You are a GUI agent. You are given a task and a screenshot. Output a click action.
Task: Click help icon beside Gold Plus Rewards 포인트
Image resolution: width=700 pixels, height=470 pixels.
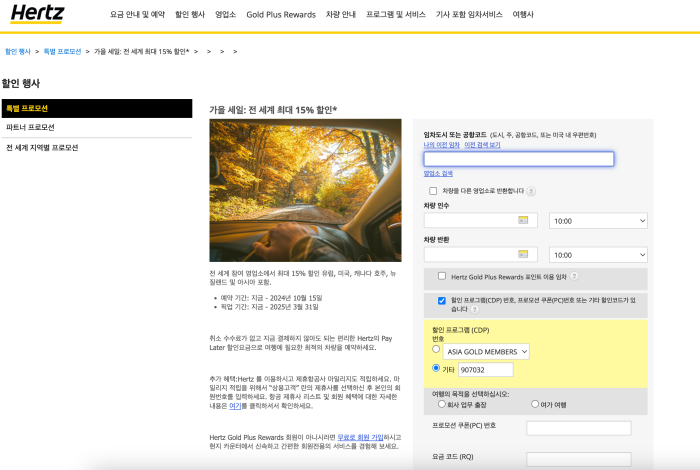575,276
